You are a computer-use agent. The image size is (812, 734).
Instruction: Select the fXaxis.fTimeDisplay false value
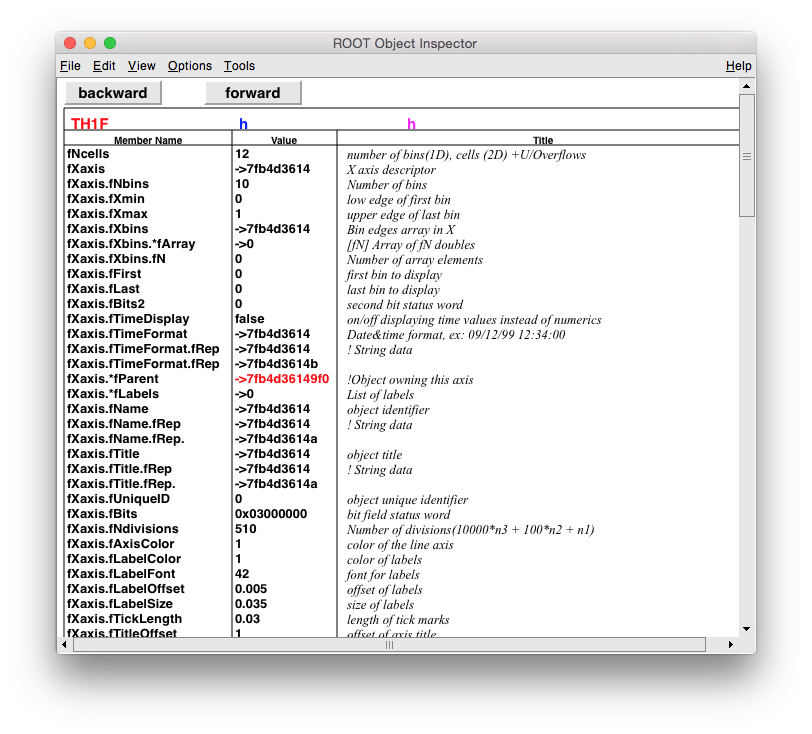pos(251,319)
